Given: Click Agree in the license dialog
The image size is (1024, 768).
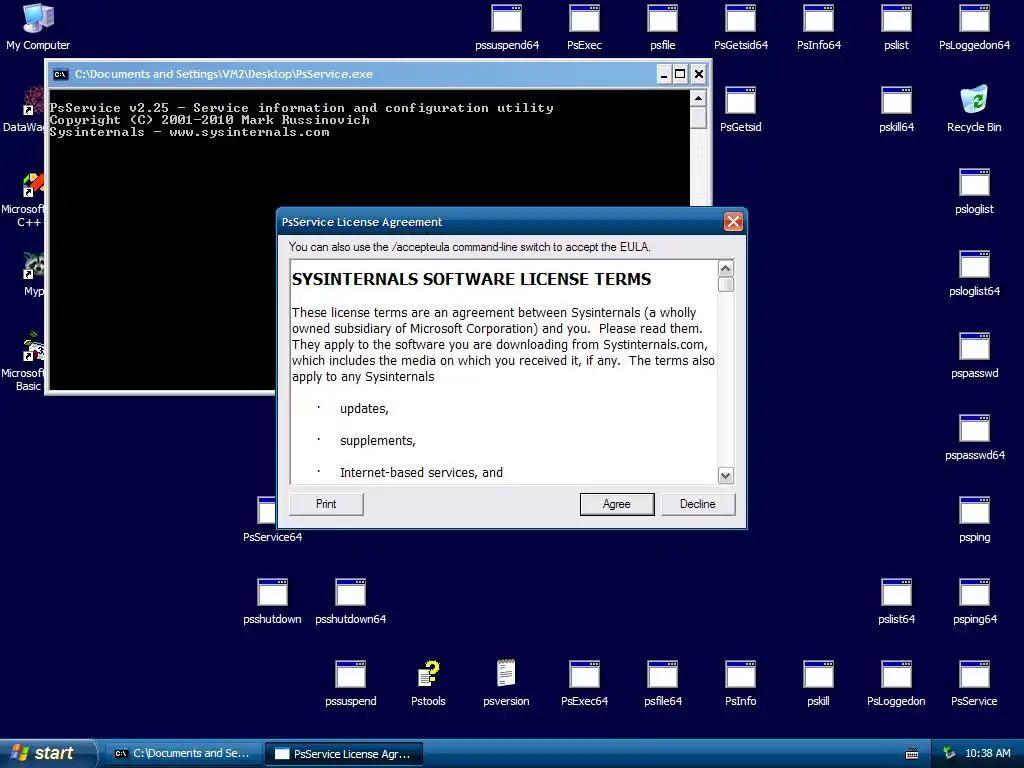Looking at the screenshot, I should coord(616,504).
